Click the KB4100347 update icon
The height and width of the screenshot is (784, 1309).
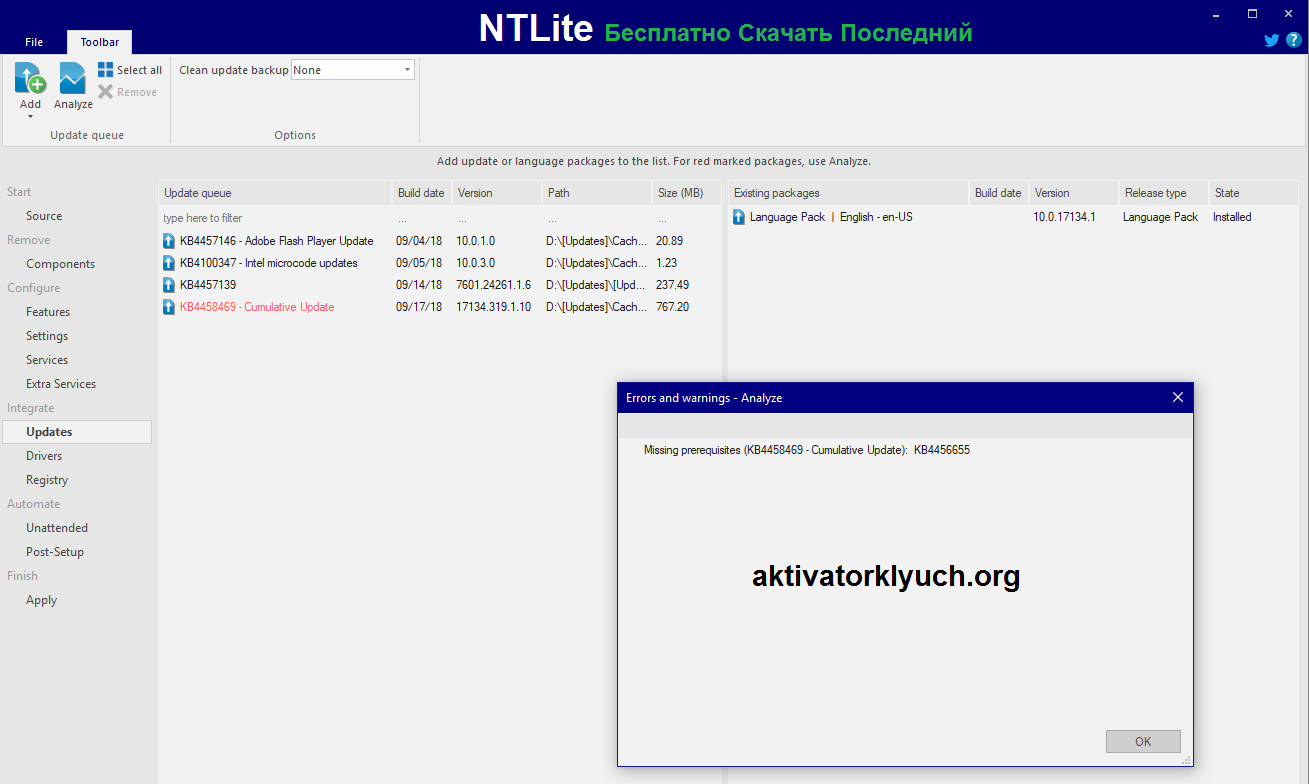[x=169, y=263]
